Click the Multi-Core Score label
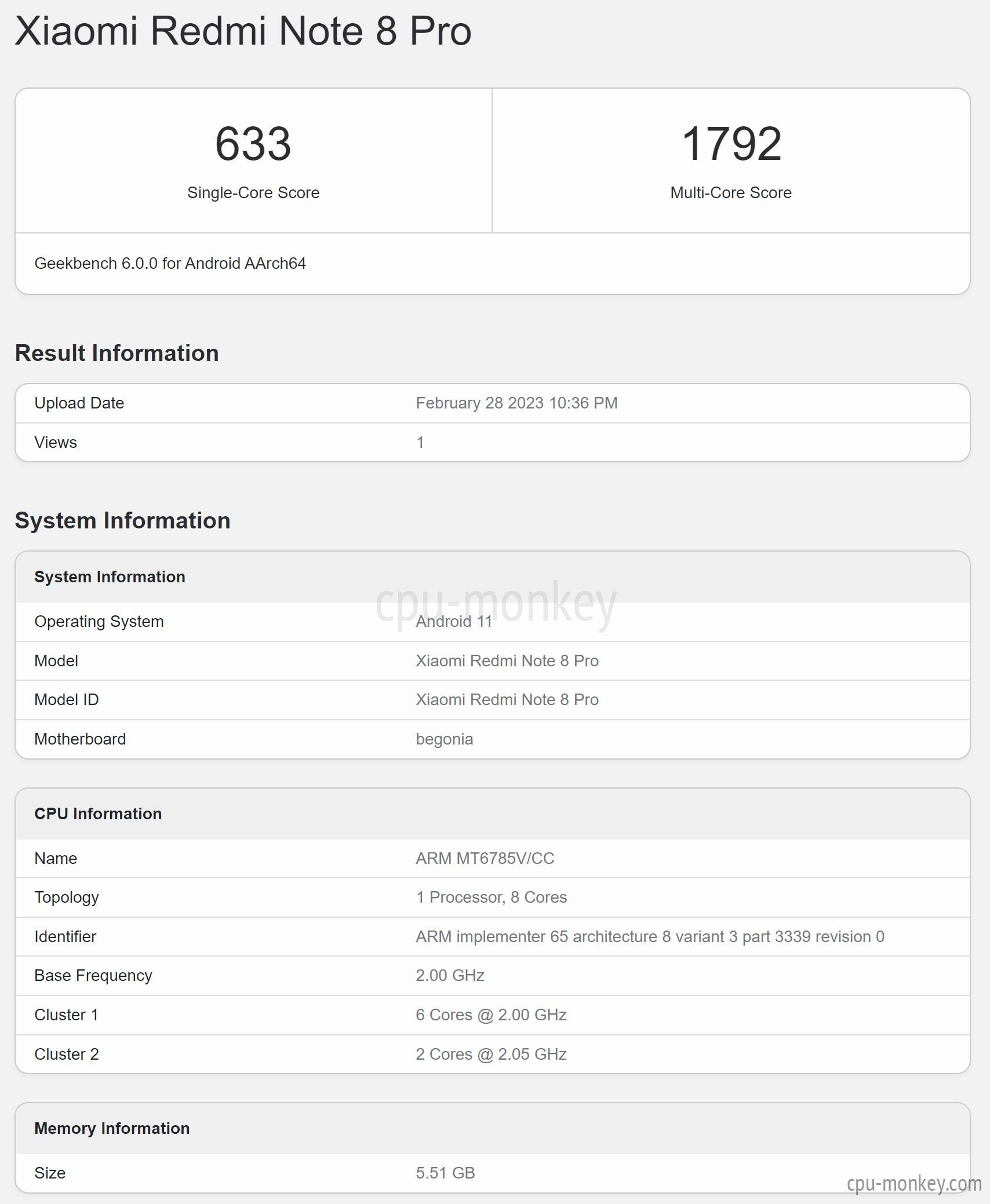 point(731,192)
